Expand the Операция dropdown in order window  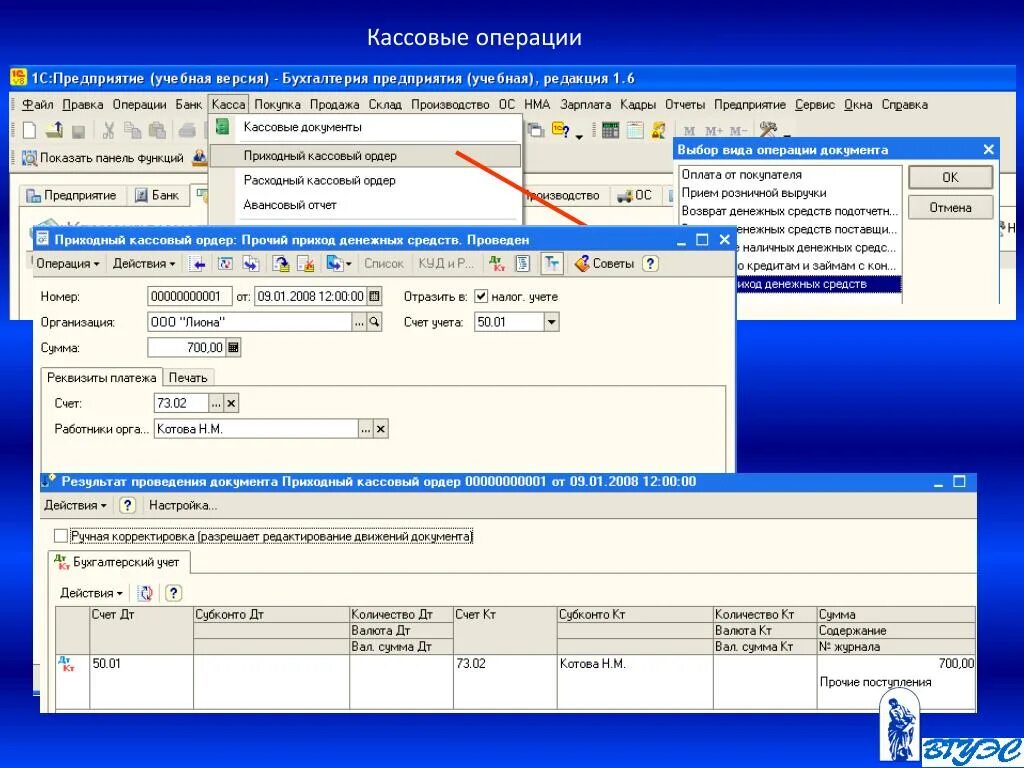pyautogui.click(x=68, y=264)
